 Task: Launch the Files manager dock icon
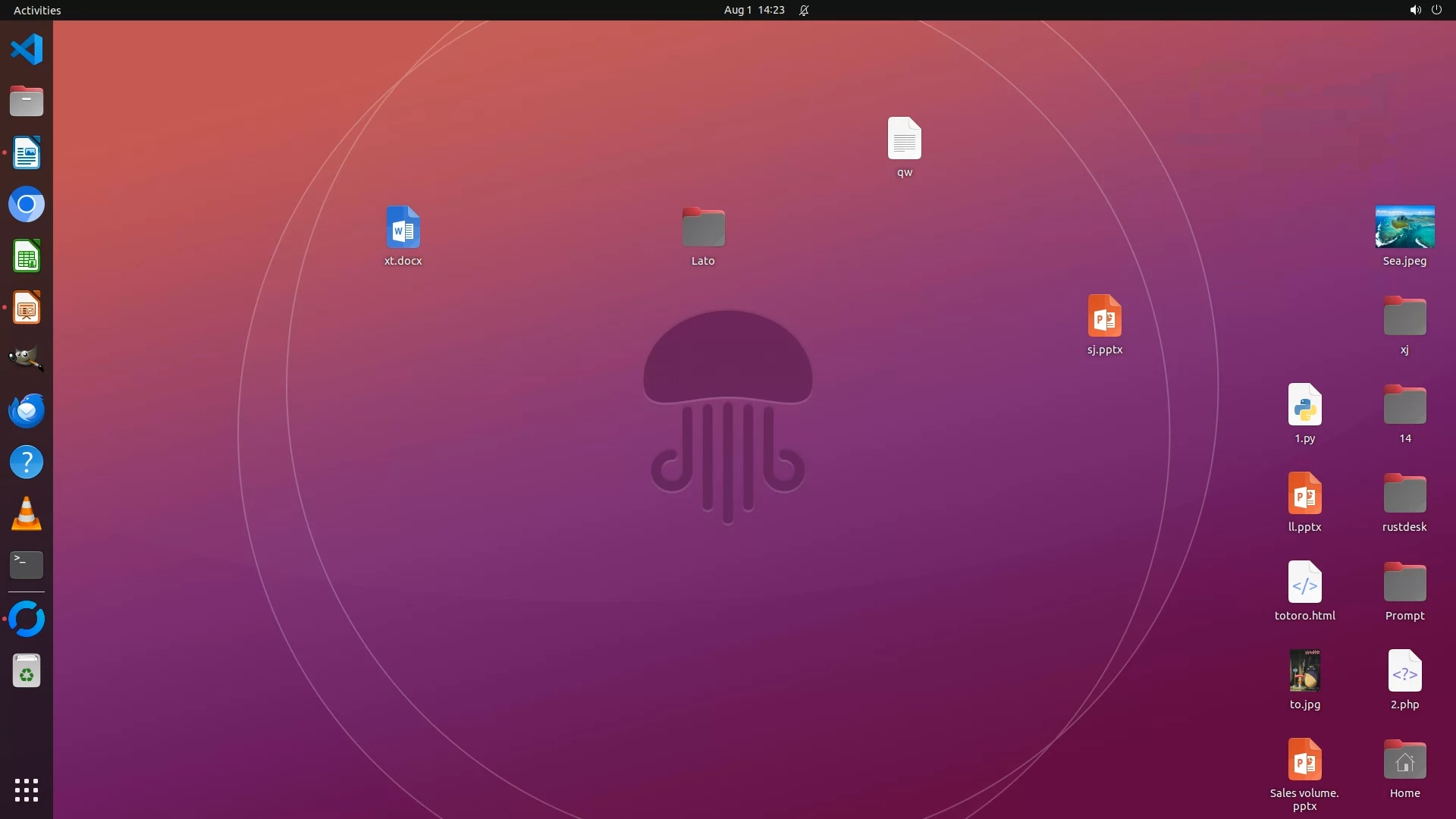point(27,101)
